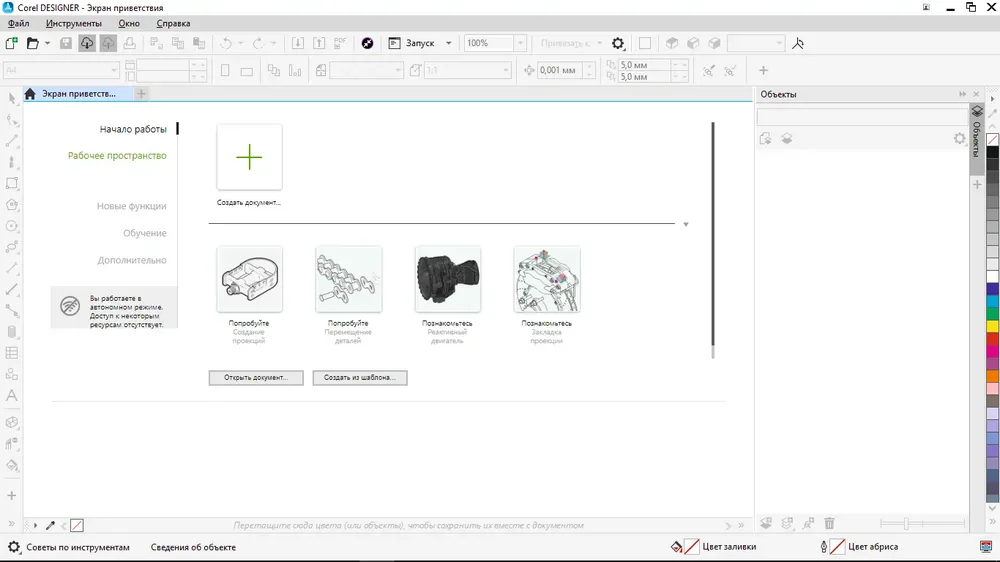
Task: Open the Привязать к dropdown
Action: point(599,43)
